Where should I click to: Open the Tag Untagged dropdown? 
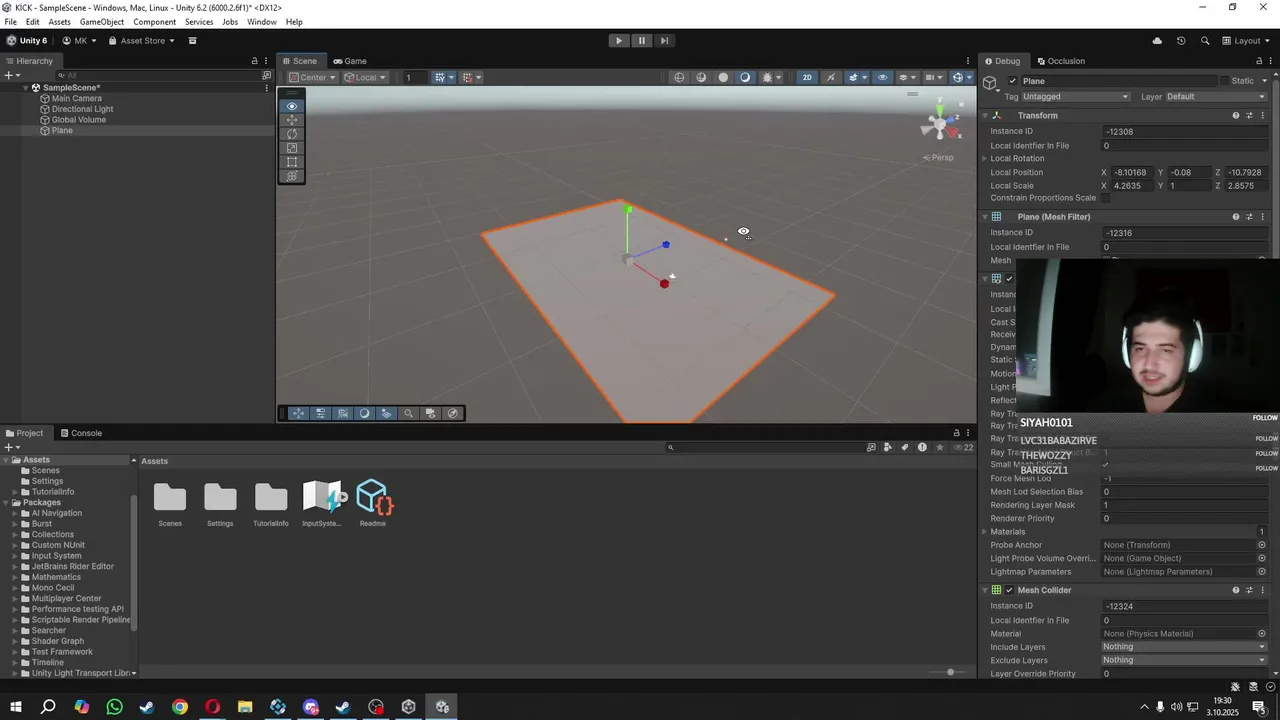1075,97
